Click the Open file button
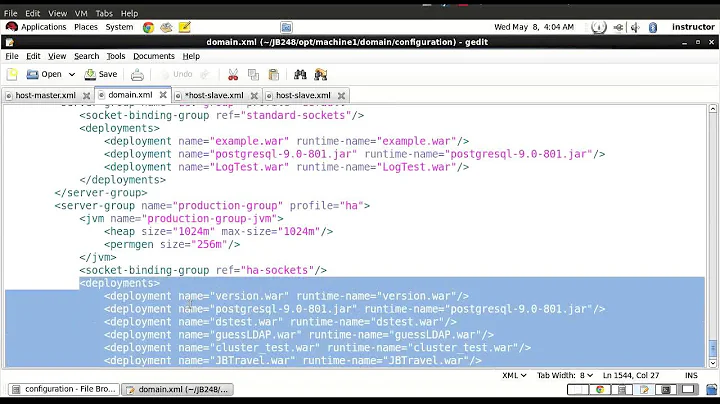The height and width of the screenshot is (404, 720). (44, 74)
